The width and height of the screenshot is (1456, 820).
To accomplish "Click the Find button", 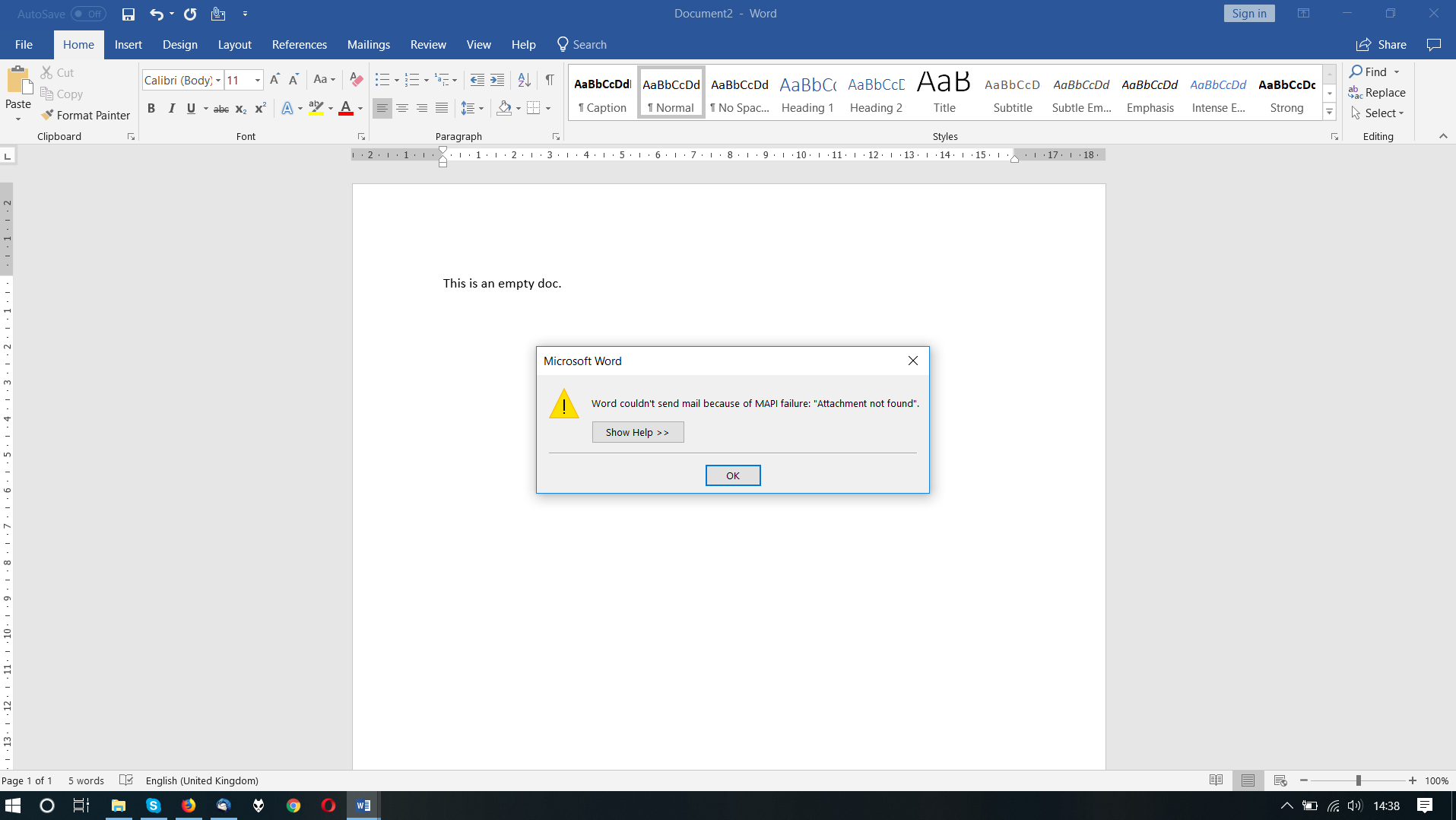I will pos(1368,72).
